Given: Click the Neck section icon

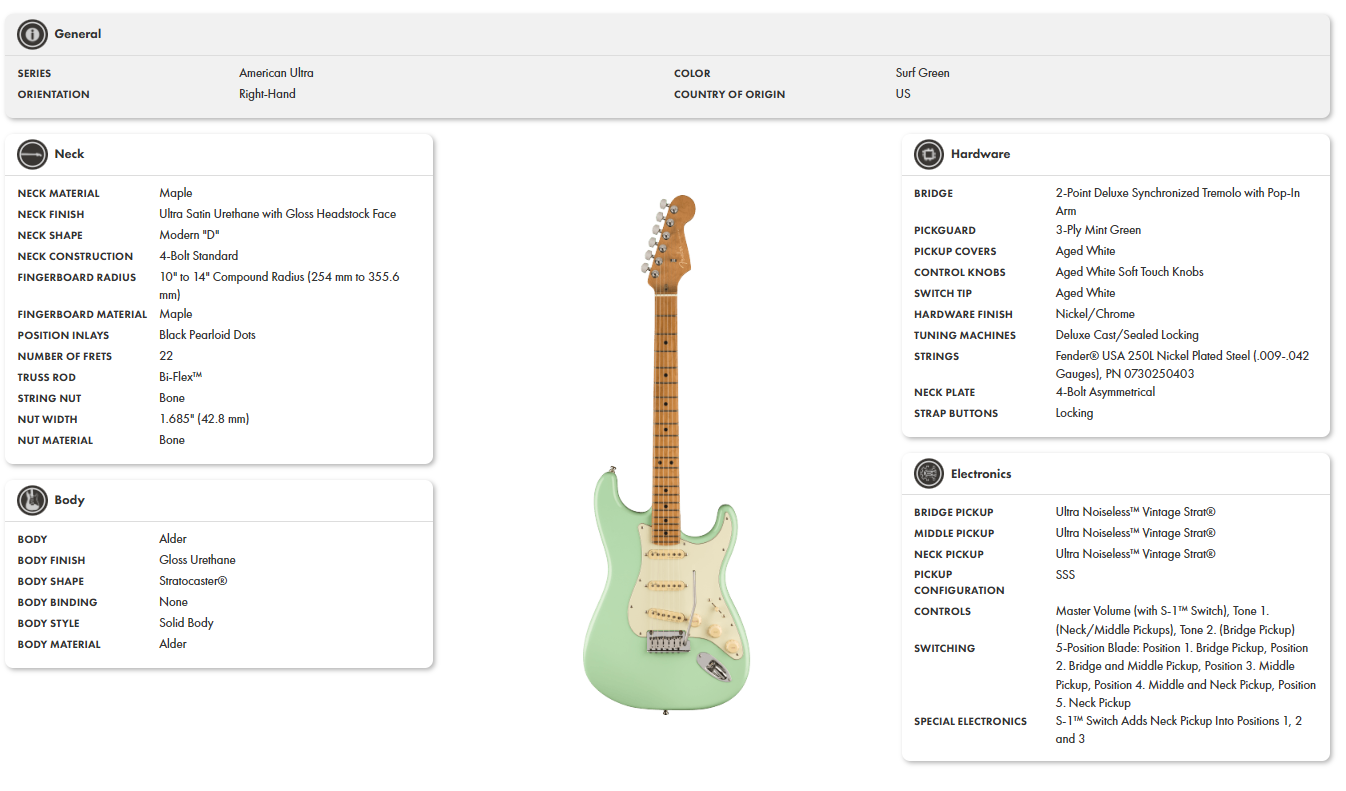Looking at the screenshot, I should coord(32,154).
